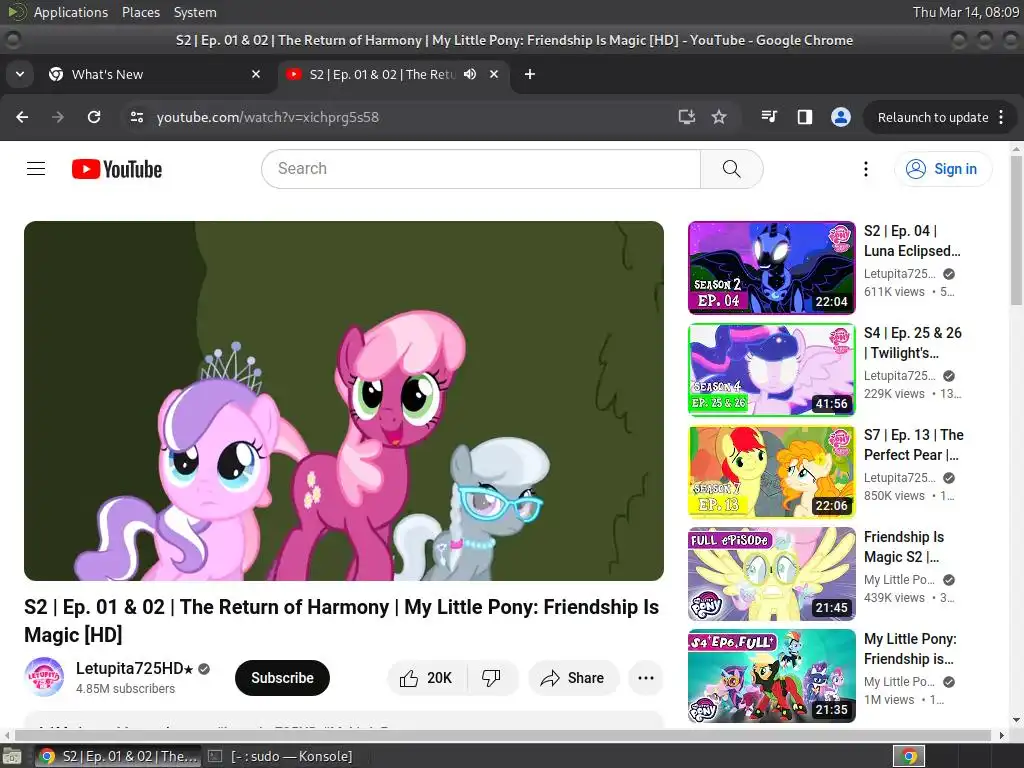Open the Applications menu
This screenshot has height=768, width=1024.
71,12
